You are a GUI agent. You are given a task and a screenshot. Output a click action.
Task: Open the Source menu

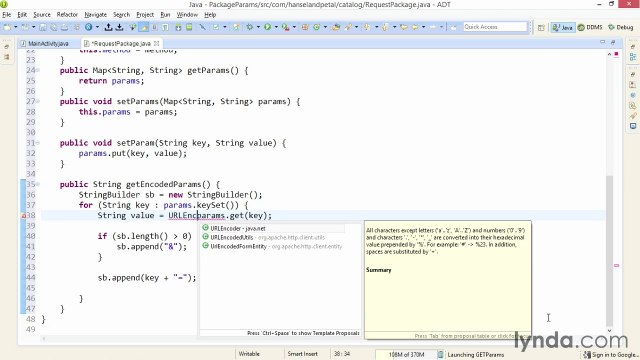point(42,15)
